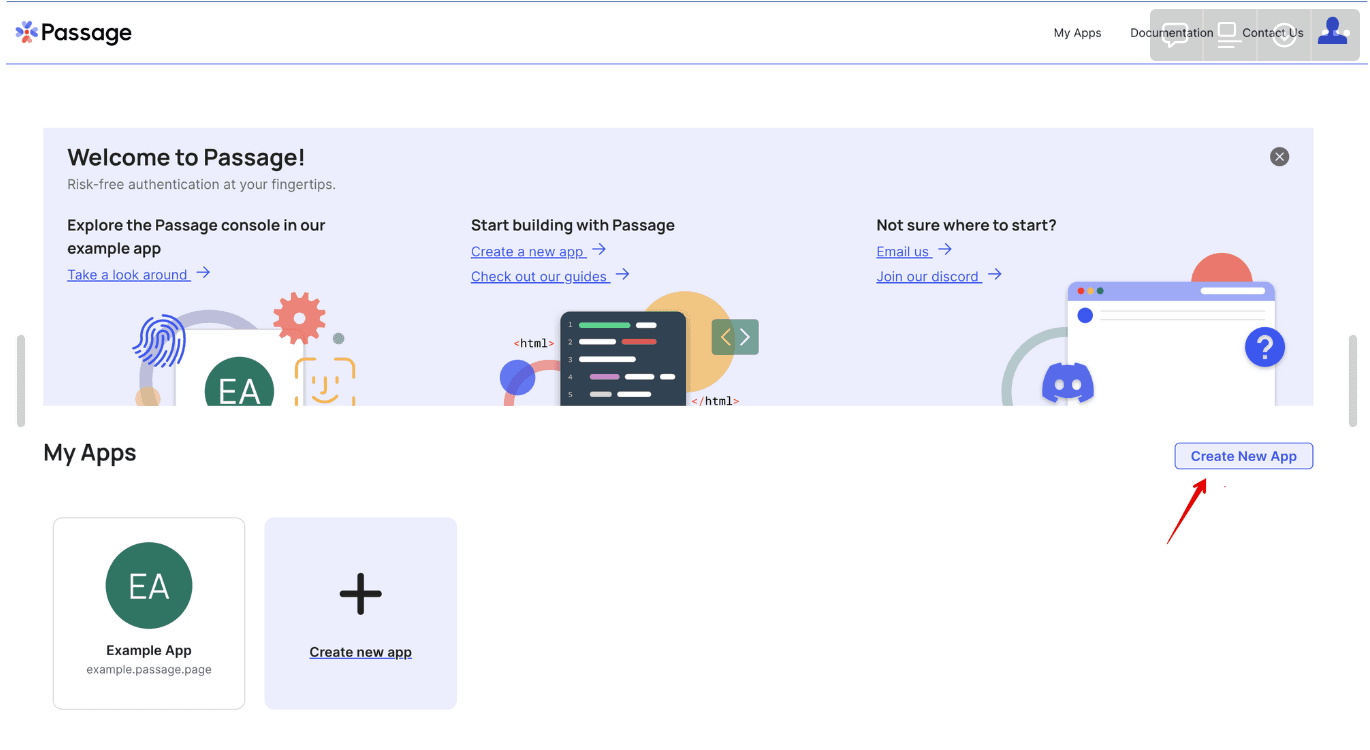Follow the "Take a look around" link
The image size is (1370, 750).
tap(128, 274)
